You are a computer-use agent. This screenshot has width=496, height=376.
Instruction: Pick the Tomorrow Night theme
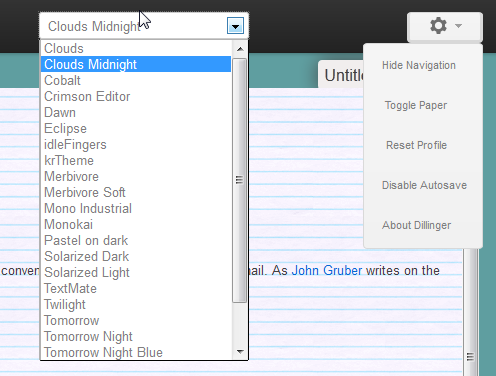[x=136, y=336]
